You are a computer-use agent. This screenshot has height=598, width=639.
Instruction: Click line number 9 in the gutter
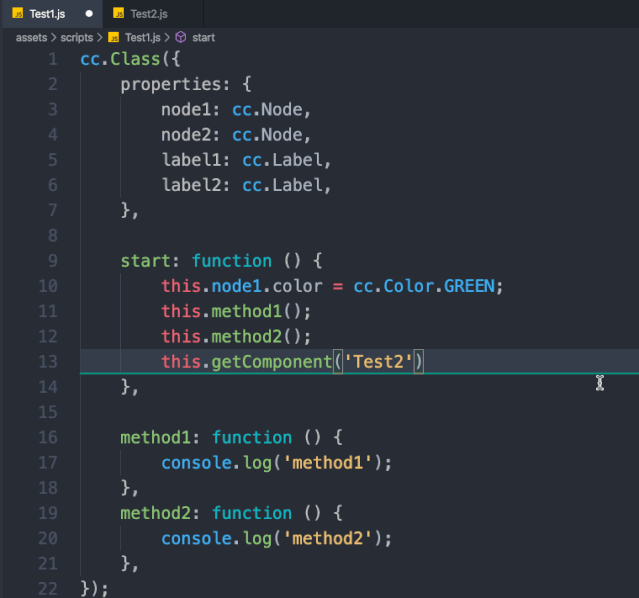(x=53, y=261)
